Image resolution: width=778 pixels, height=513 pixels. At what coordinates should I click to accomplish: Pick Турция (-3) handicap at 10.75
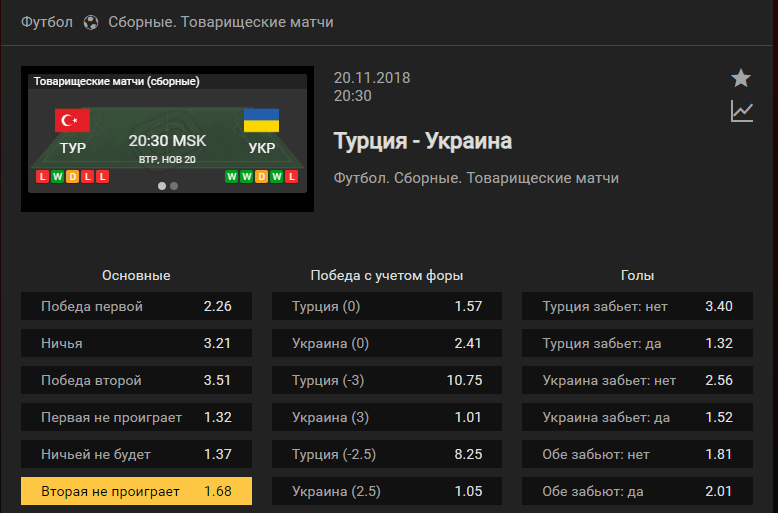[387, 380]
